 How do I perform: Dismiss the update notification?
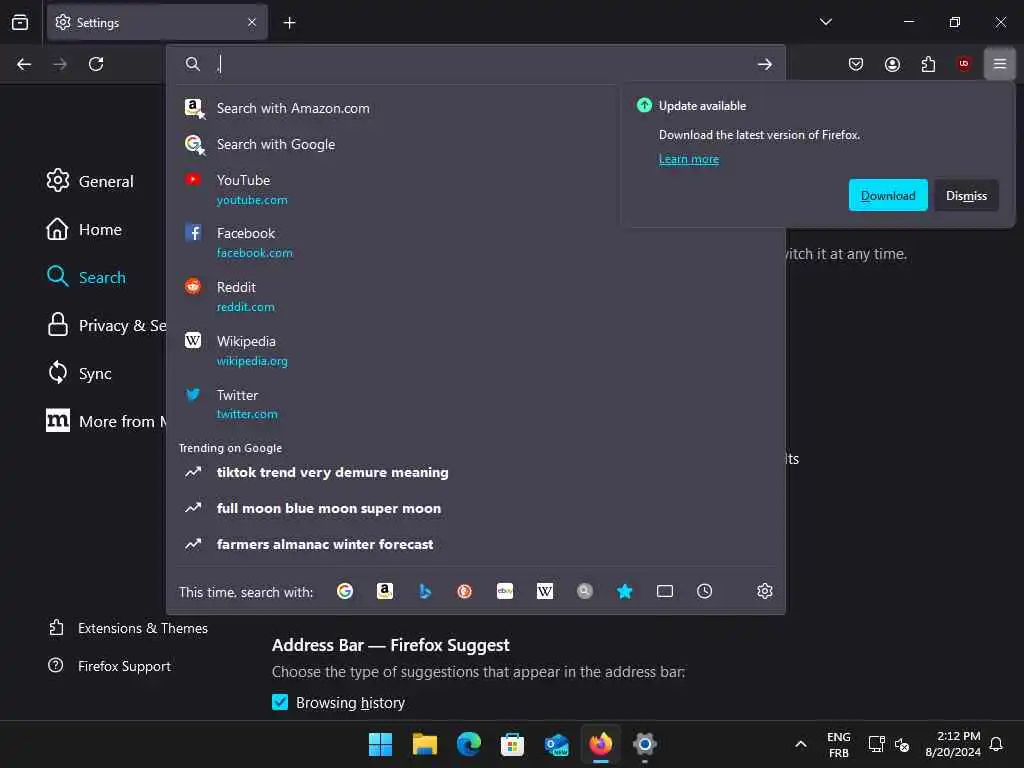tap(966, 195)
